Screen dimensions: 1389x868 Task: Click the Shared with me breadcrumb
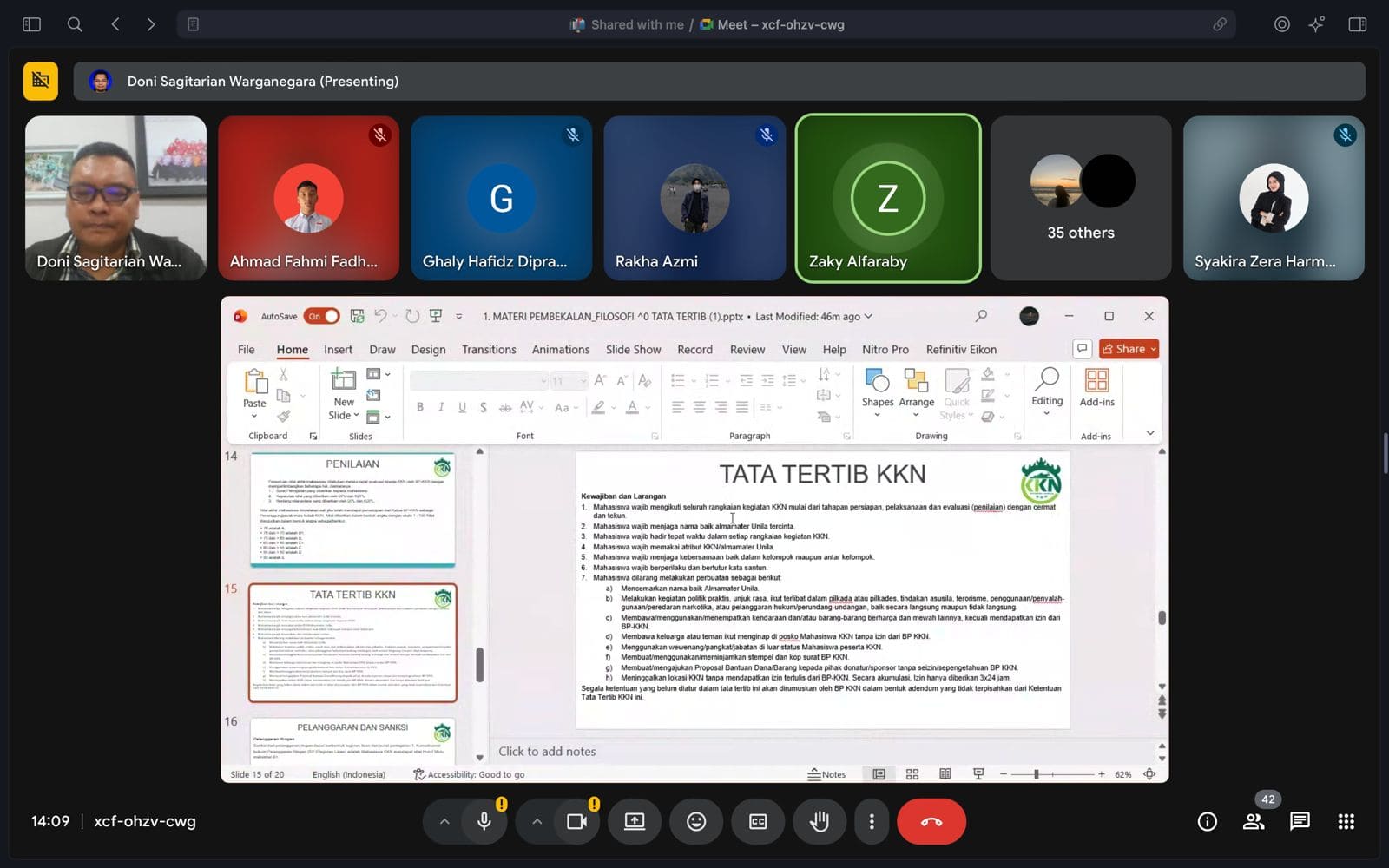point(636,24)
